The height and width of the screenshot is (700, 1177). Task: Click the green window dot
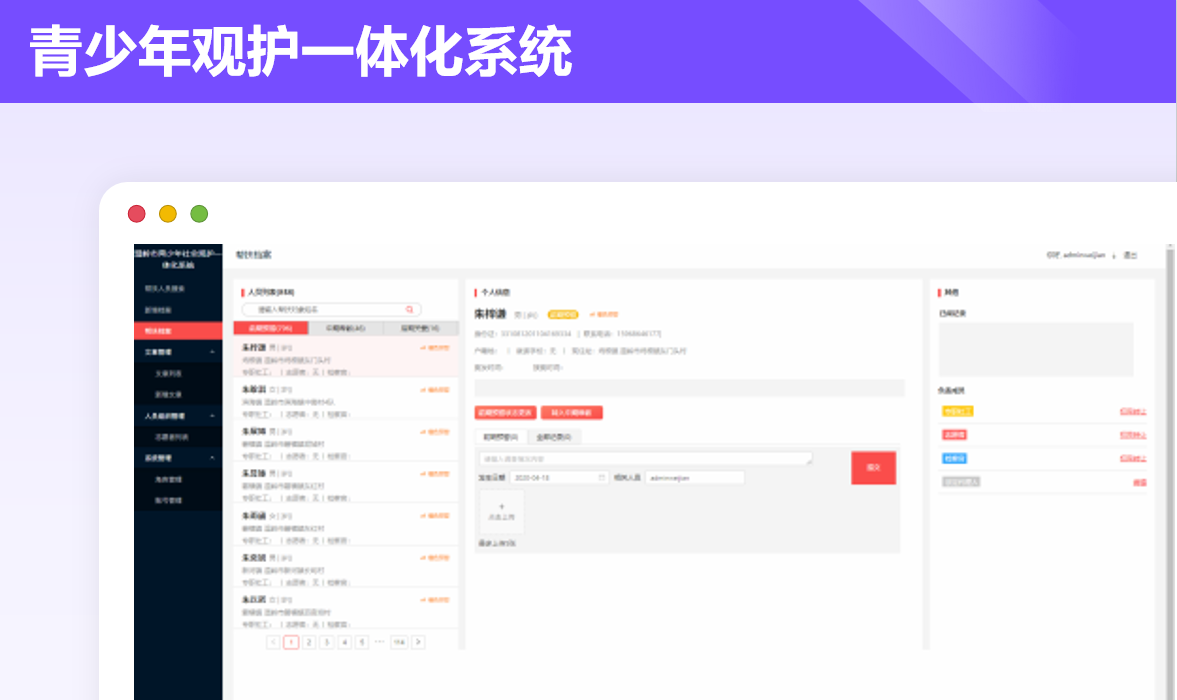(x=199, y=214)
